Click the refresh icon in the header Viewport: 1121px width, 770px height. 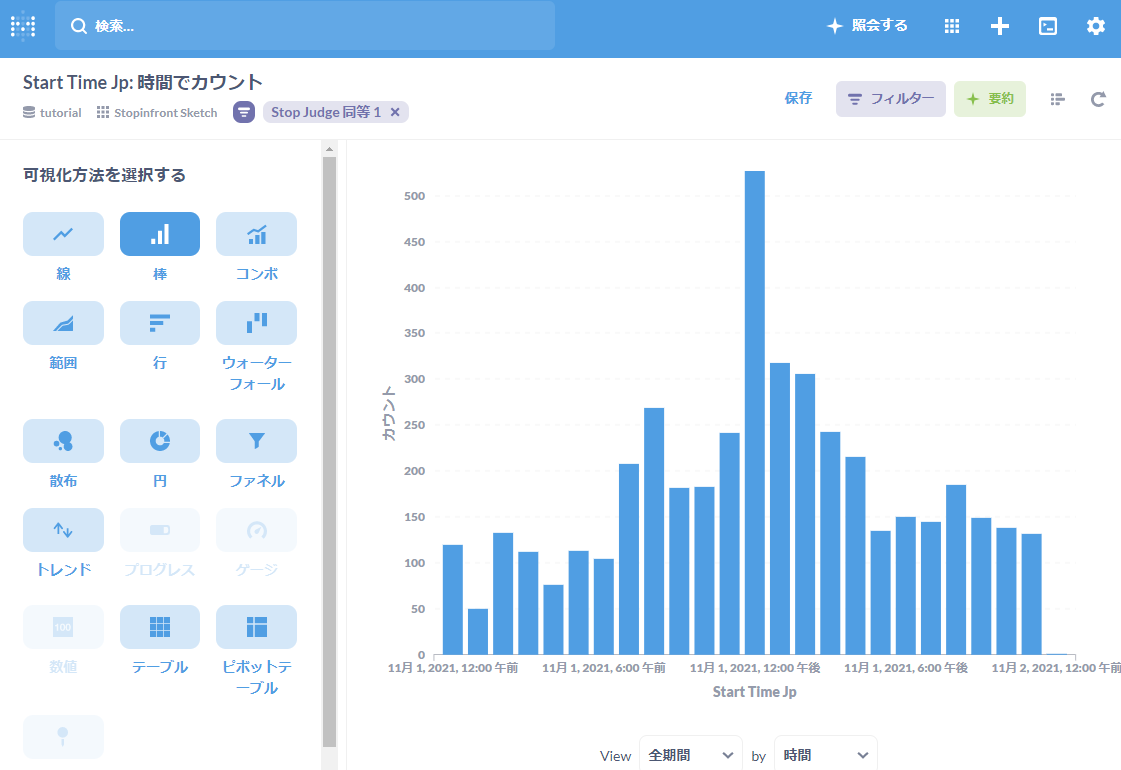[x=1098, y=99]
